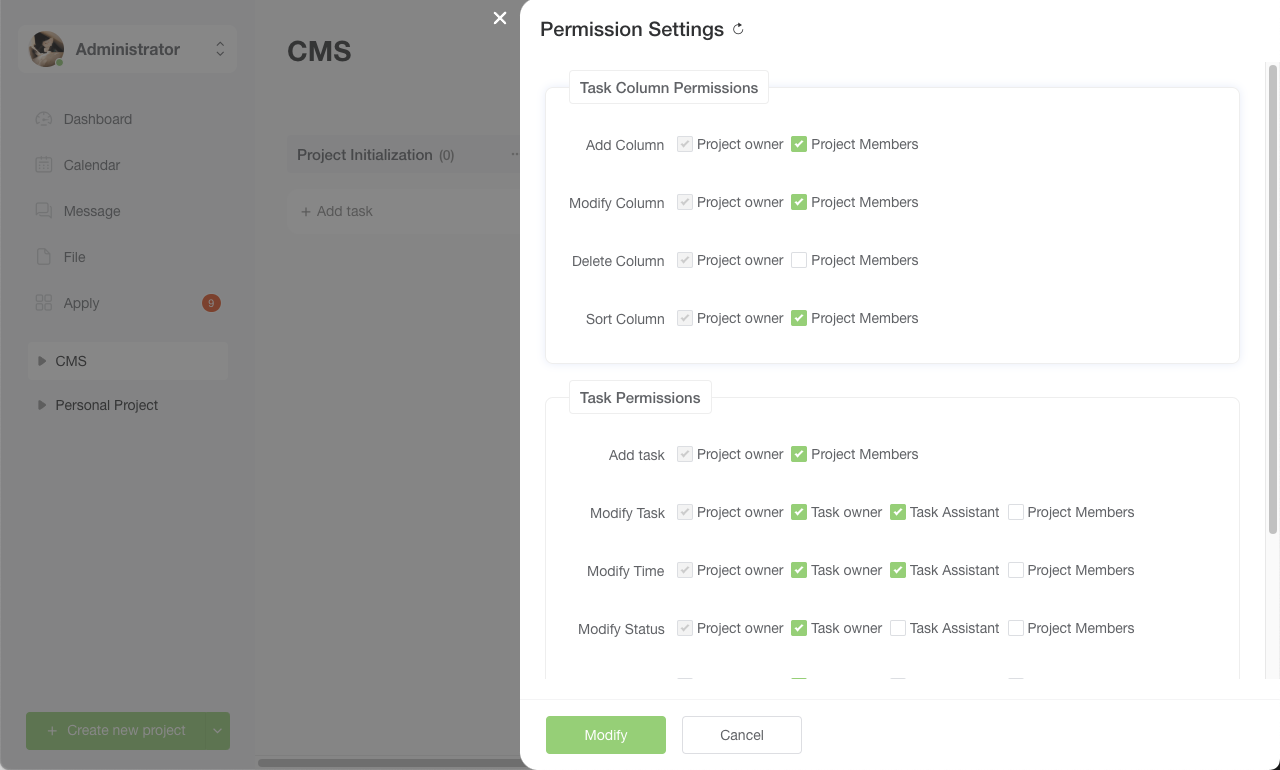Enable Project Members for Delete Column
Screen dimensions: 1280x770
799,260
